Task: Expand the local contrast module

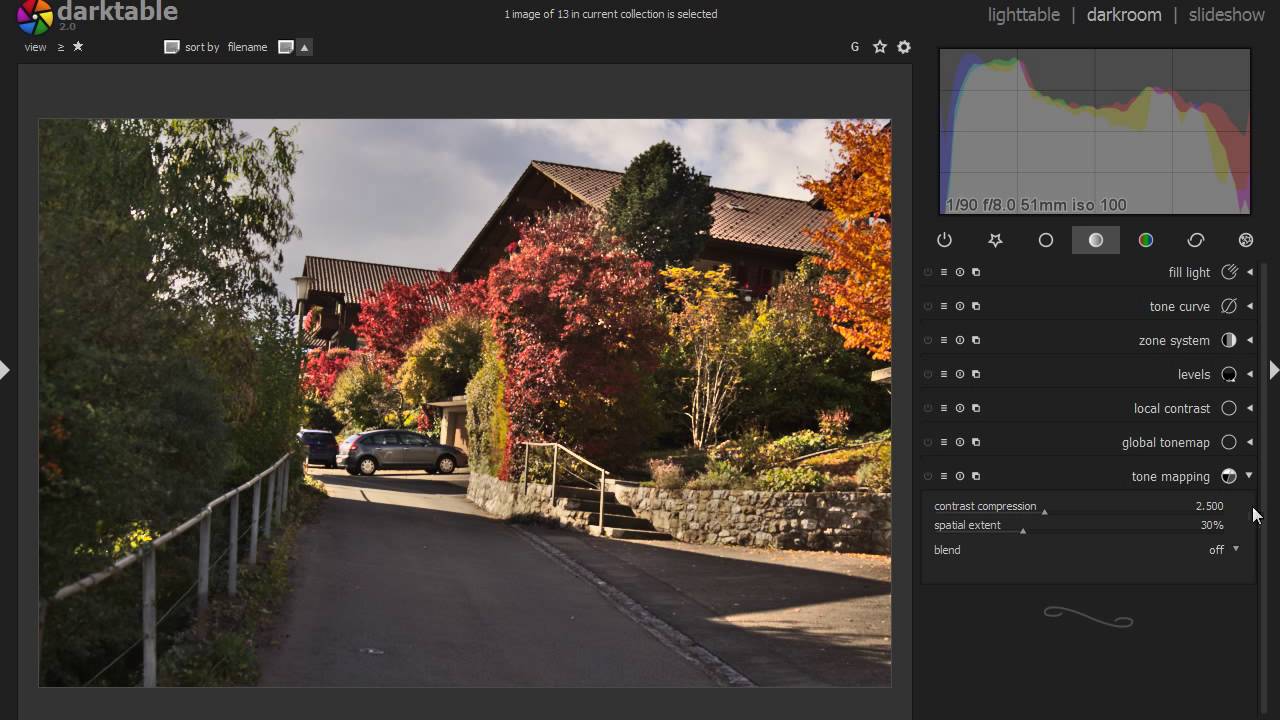Action: click(1249, 408)
